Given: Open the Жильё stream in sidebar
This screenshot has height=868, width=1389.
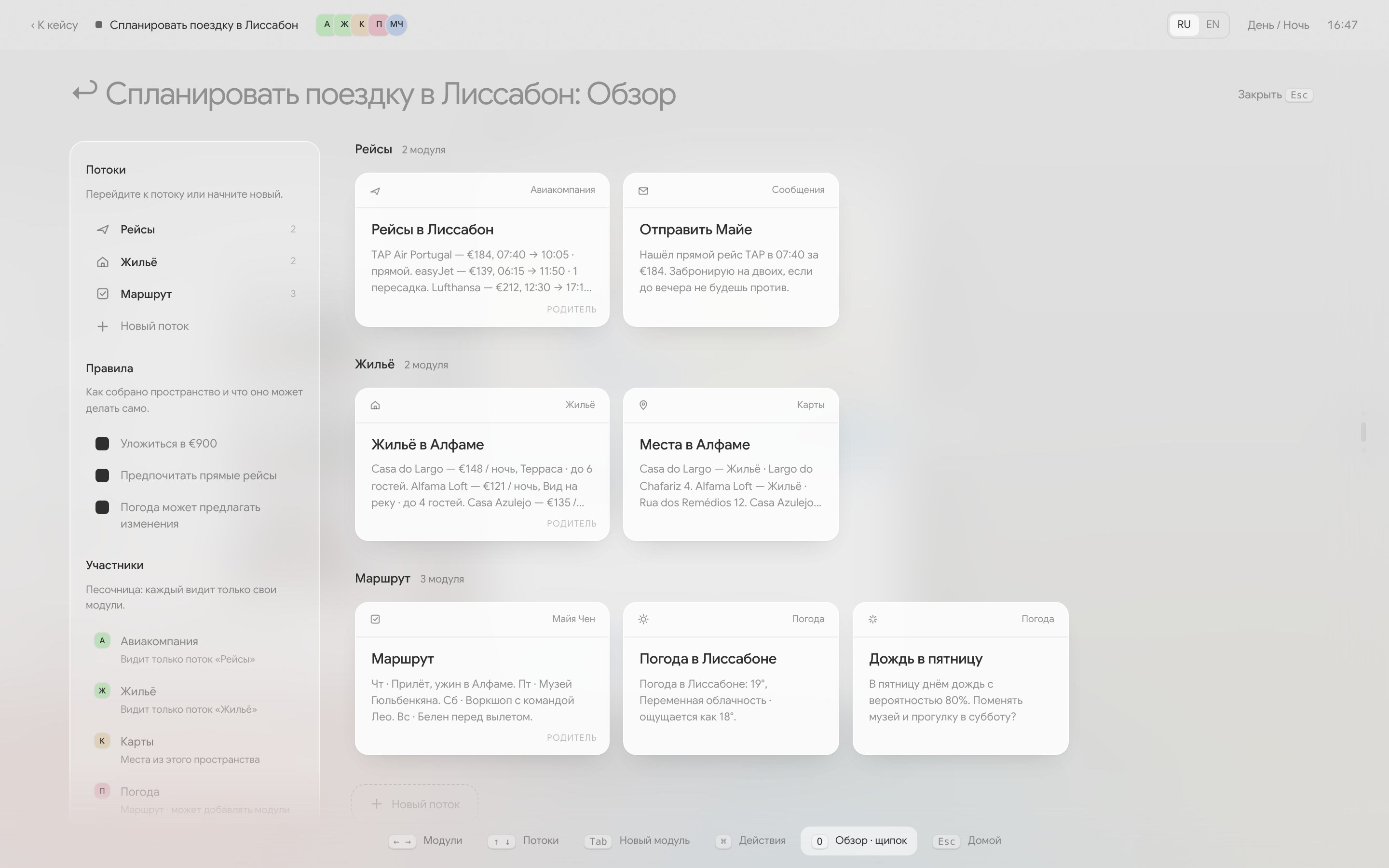Looking at the screenshot, I should point(195,262).
